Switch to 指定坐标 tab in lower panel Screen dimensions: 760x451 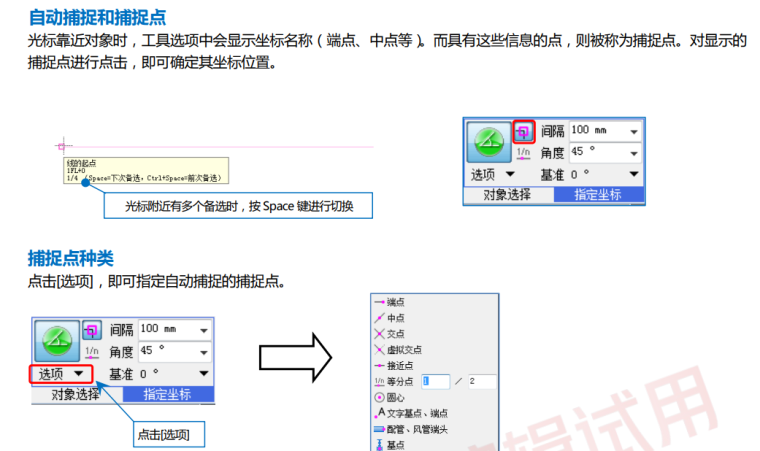tap(169, 394)
